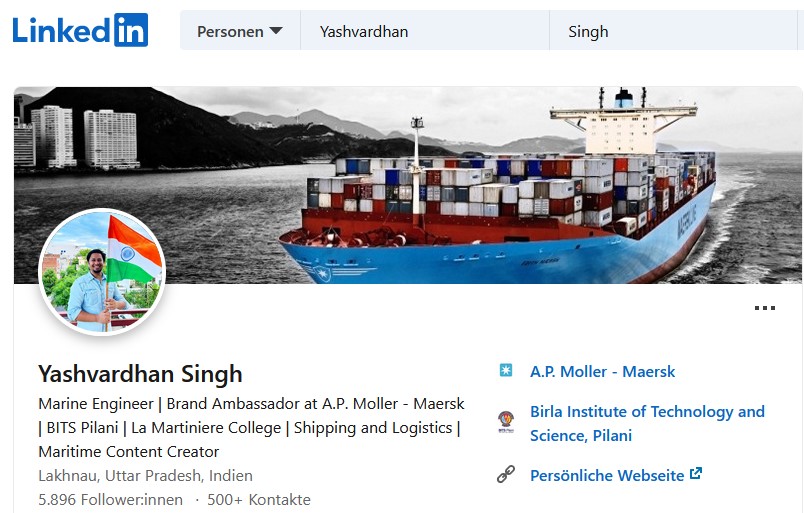This screenshot has width=804, height=513.
Task: Open the Persönliche Webseite link
Action: pyautogui.click(x=607, y=476)
